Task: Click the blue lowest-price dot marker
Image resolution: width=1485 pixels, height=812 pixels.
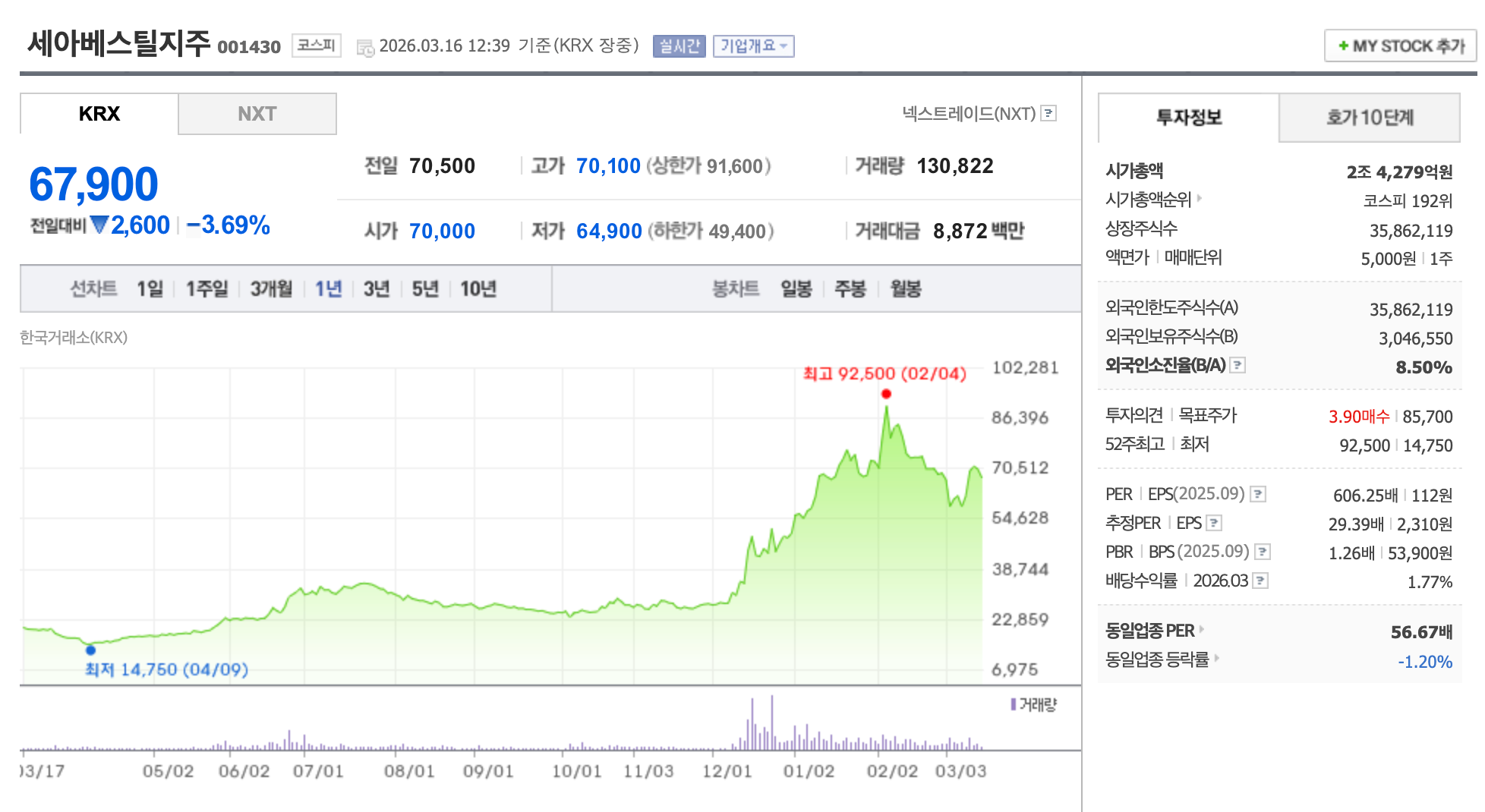Action: coord(90,650)
